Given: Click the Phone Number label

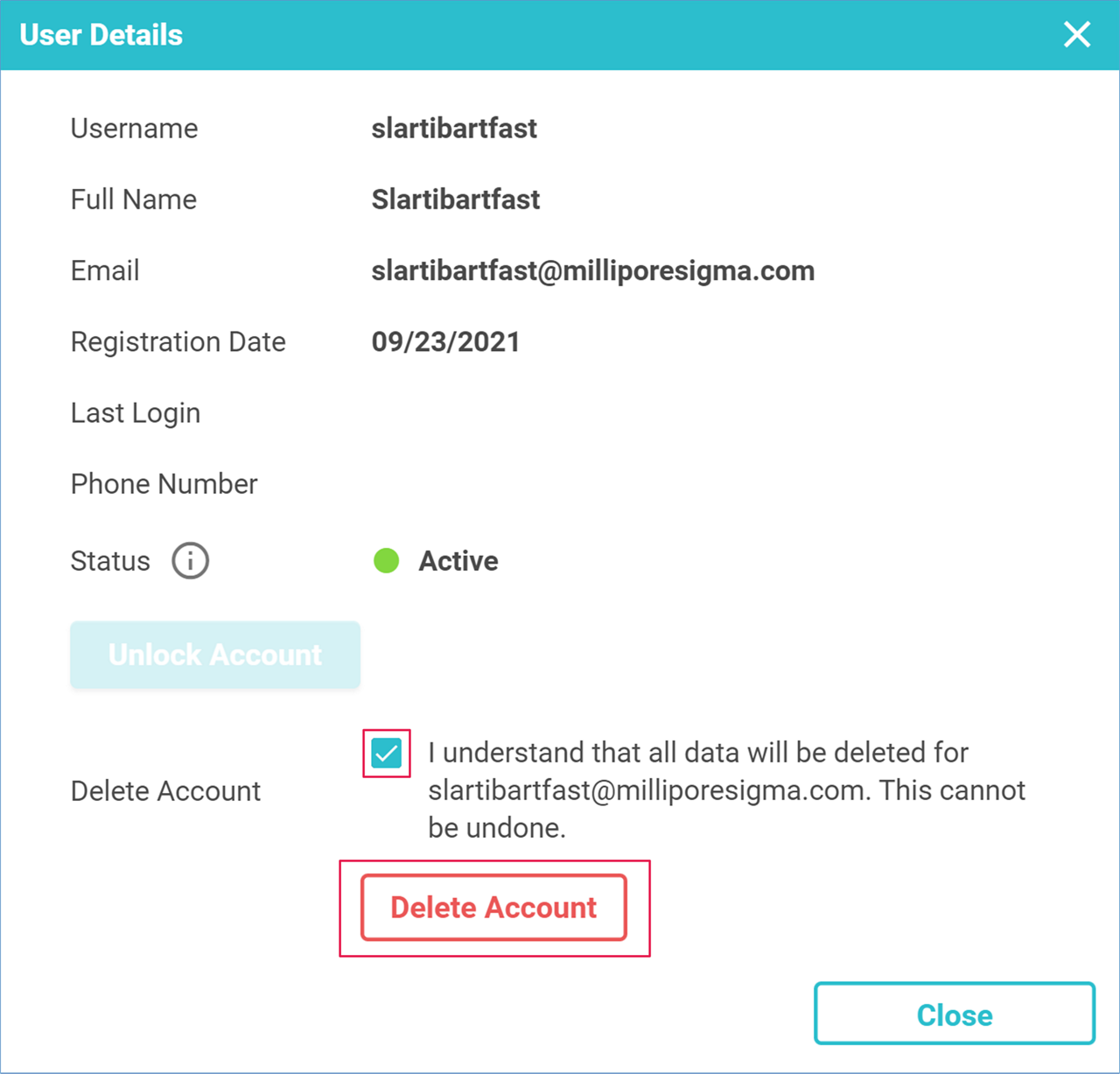Looking at the screenshot, I should (164, 484).
